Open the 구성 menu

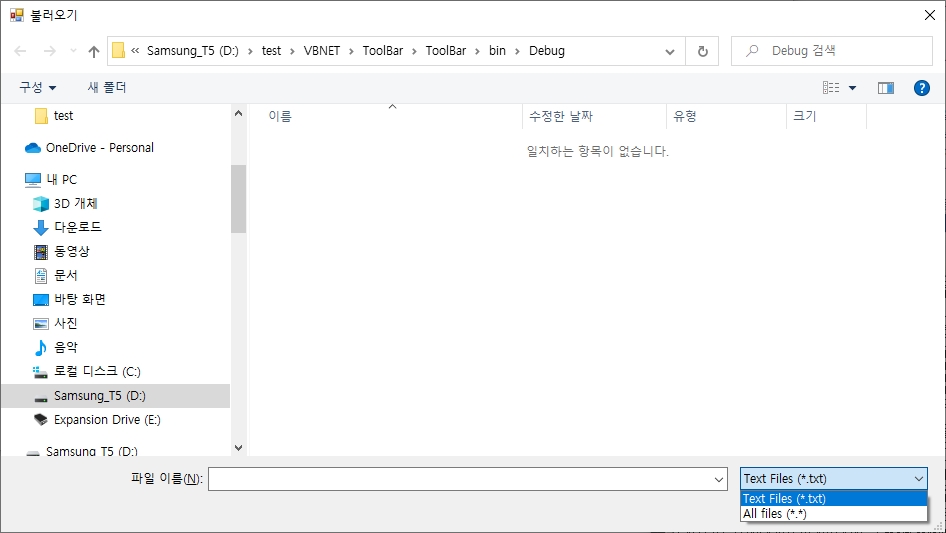(37, 88)
